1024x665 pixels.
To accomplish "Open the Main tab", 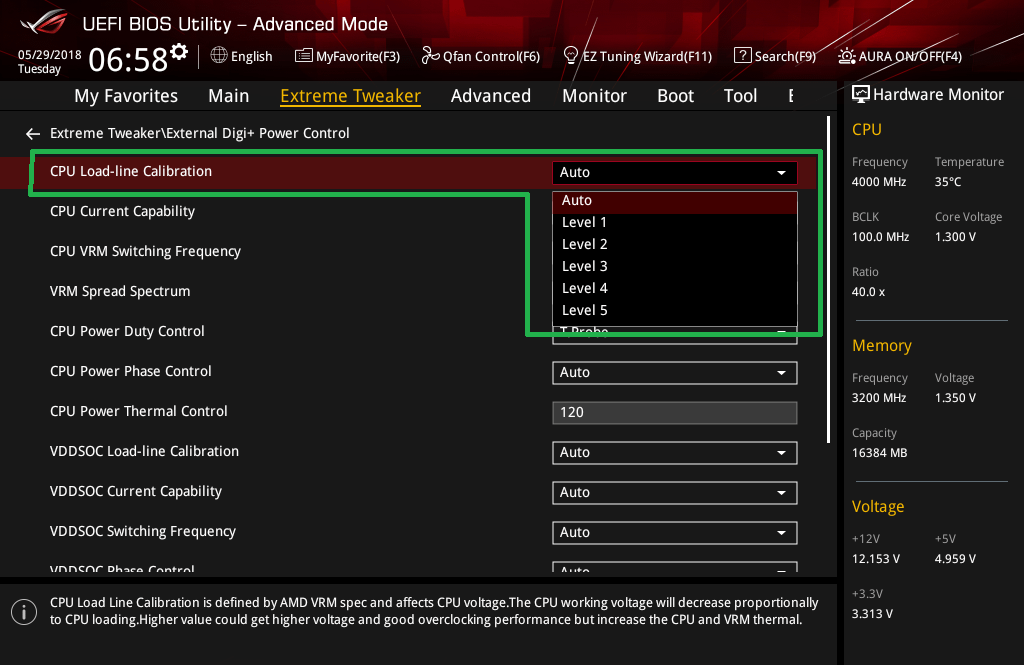I will (x=229, y=96).
